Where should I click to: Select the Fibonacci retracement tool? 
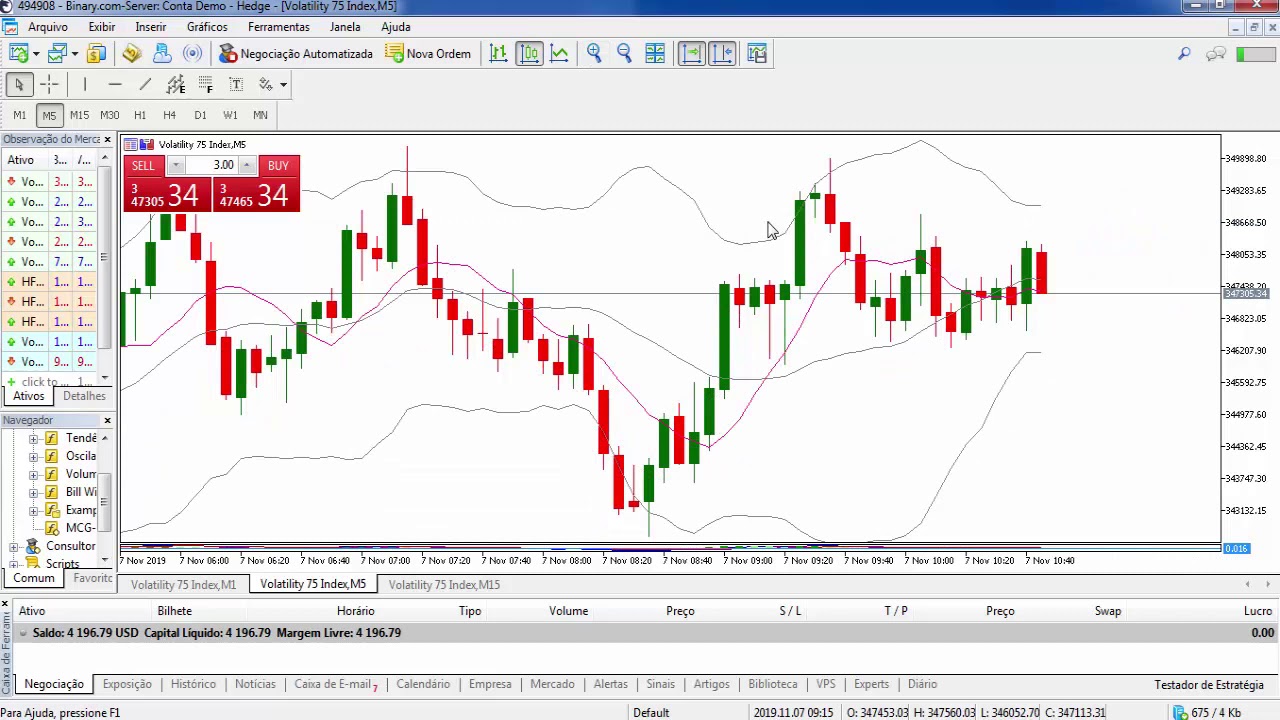click(x=206, y=84)
